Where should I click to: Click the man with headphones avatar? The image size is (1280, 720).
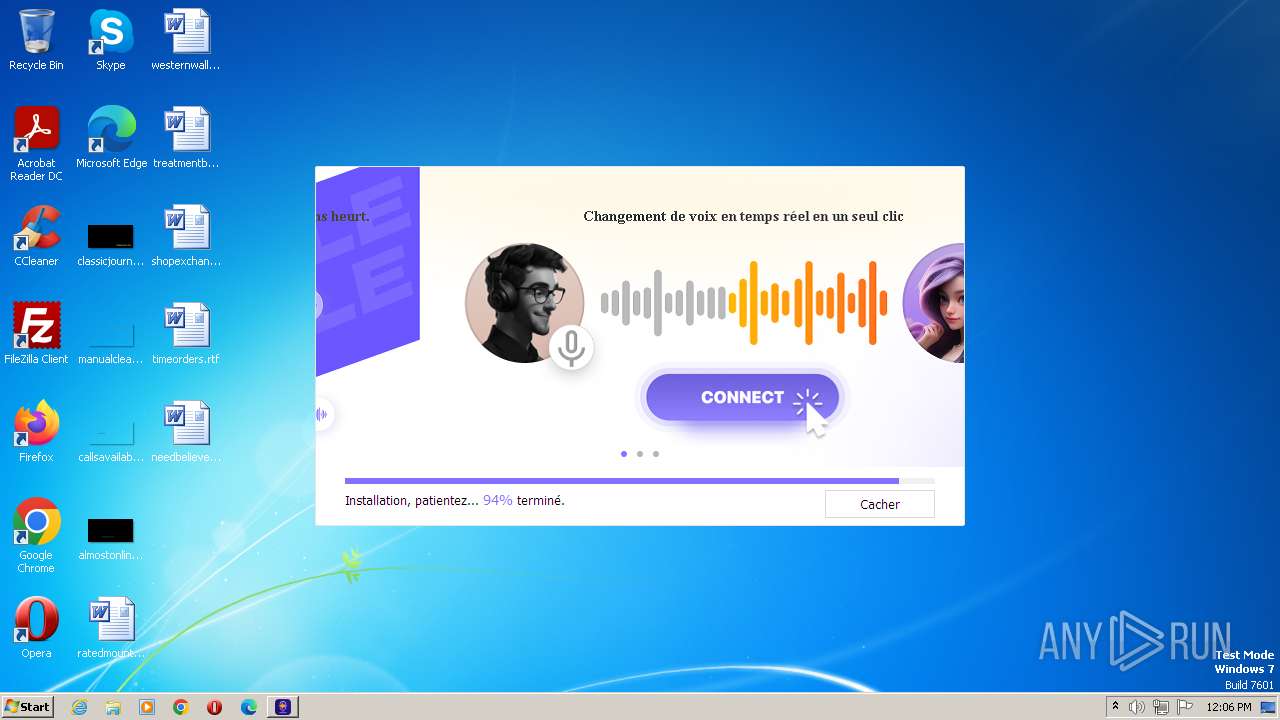click(x=524, y=303)
